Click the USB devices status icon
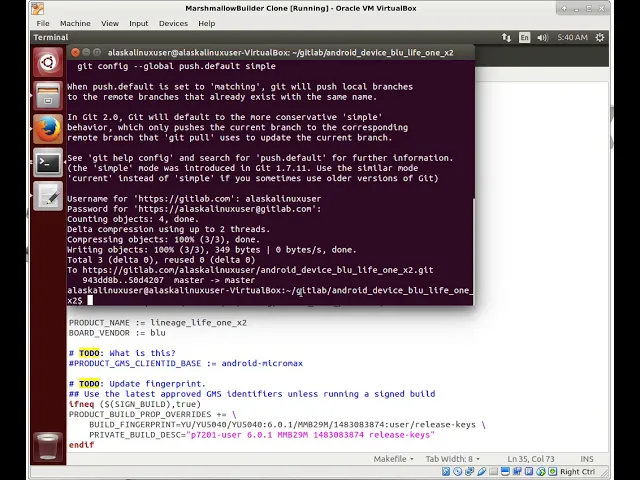The width and height of the screenshot is (640, 480). point(482,471)
